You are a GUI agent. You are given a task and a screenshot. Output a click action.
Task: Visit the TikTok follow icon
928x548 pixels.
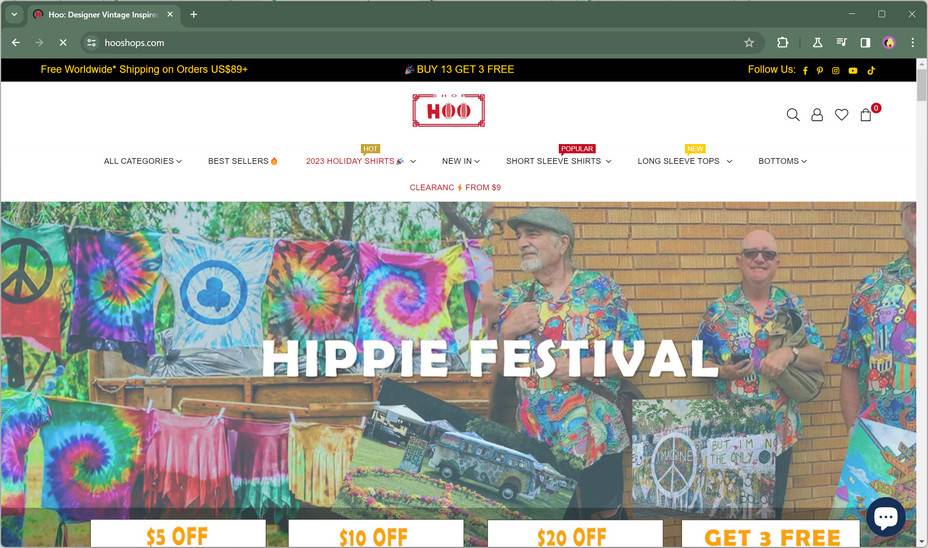pos(871,70)
